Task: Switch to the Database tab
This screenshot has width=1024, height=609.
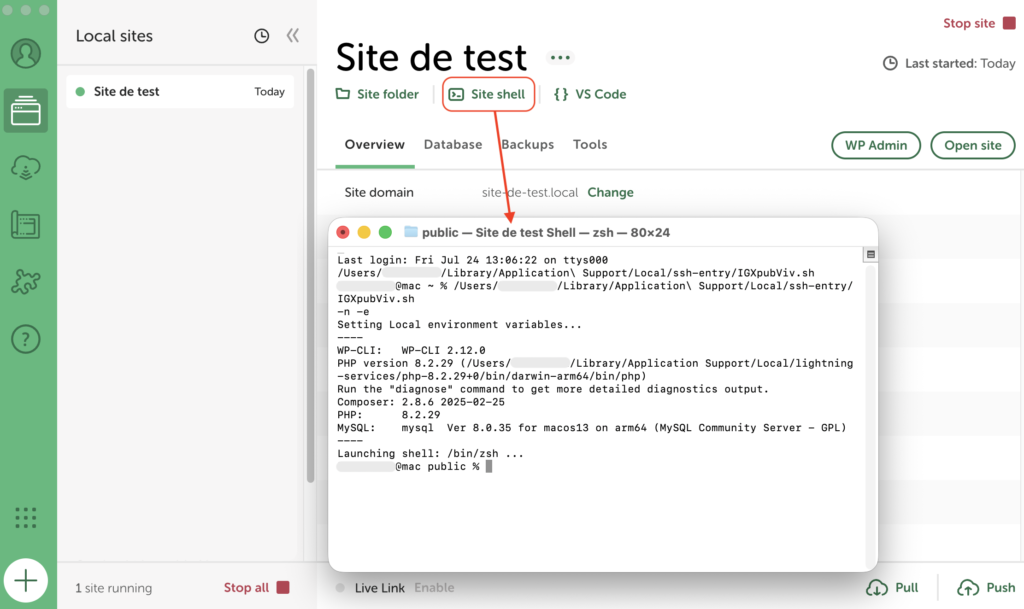Action: 453,145
